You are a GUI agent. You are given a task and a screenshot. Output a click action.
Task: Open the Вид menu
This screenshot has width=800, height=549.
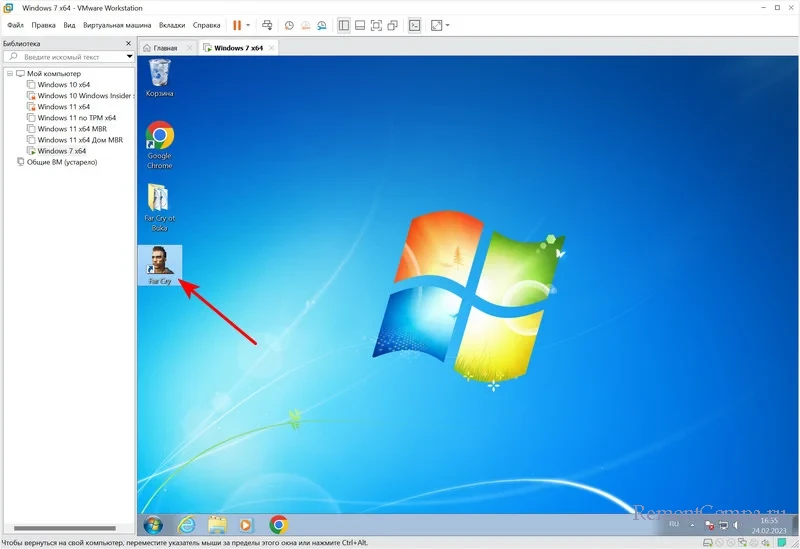(x=69, y=25)
